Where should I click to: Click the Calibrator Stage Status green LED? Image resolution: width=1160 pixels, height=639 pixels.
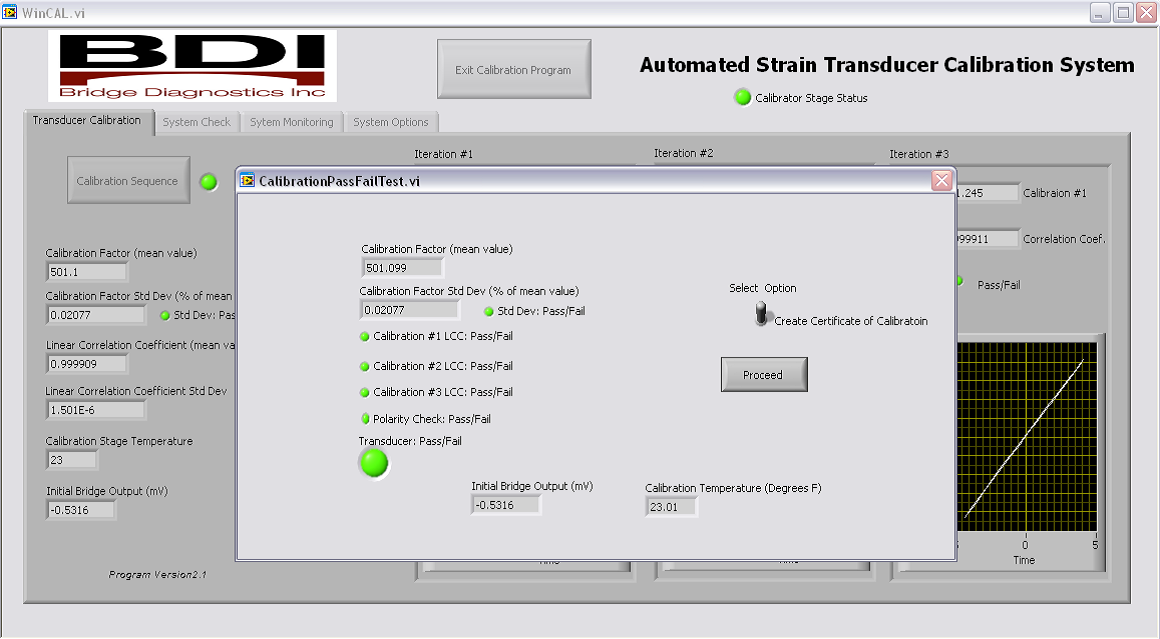coord(743,97)
